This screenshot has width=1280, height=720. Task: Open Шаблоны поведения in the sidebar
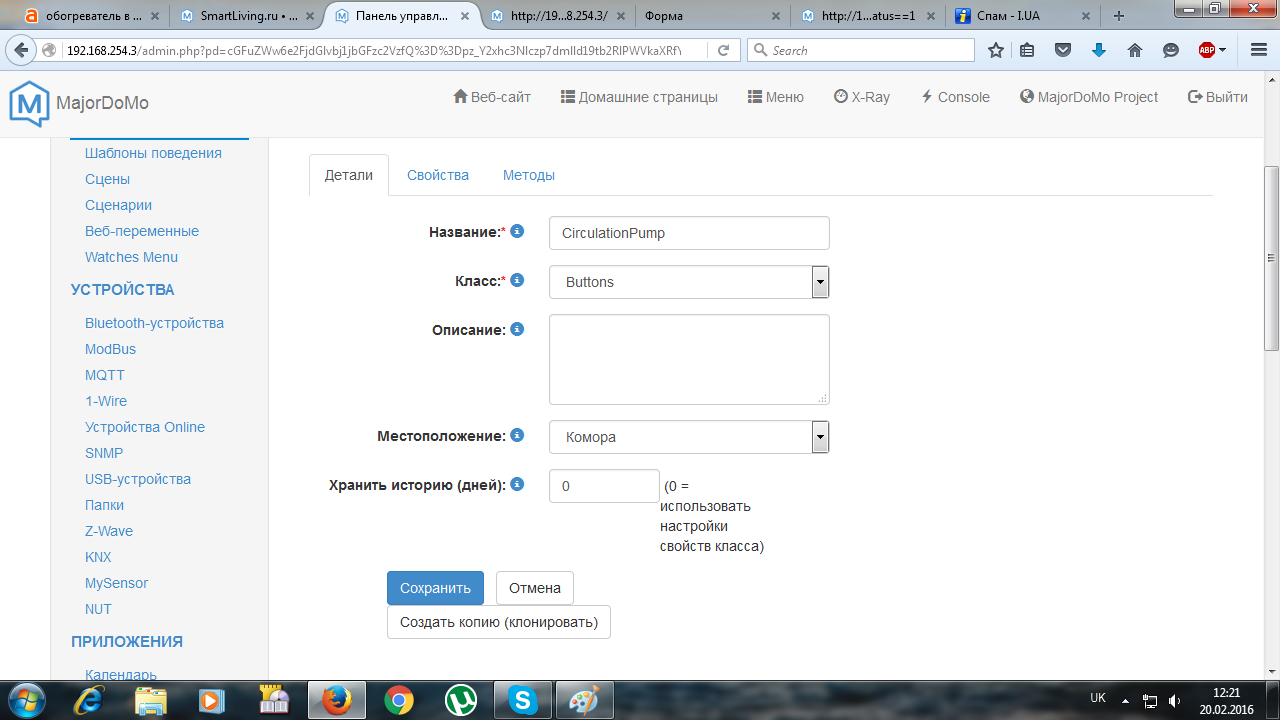153,153
